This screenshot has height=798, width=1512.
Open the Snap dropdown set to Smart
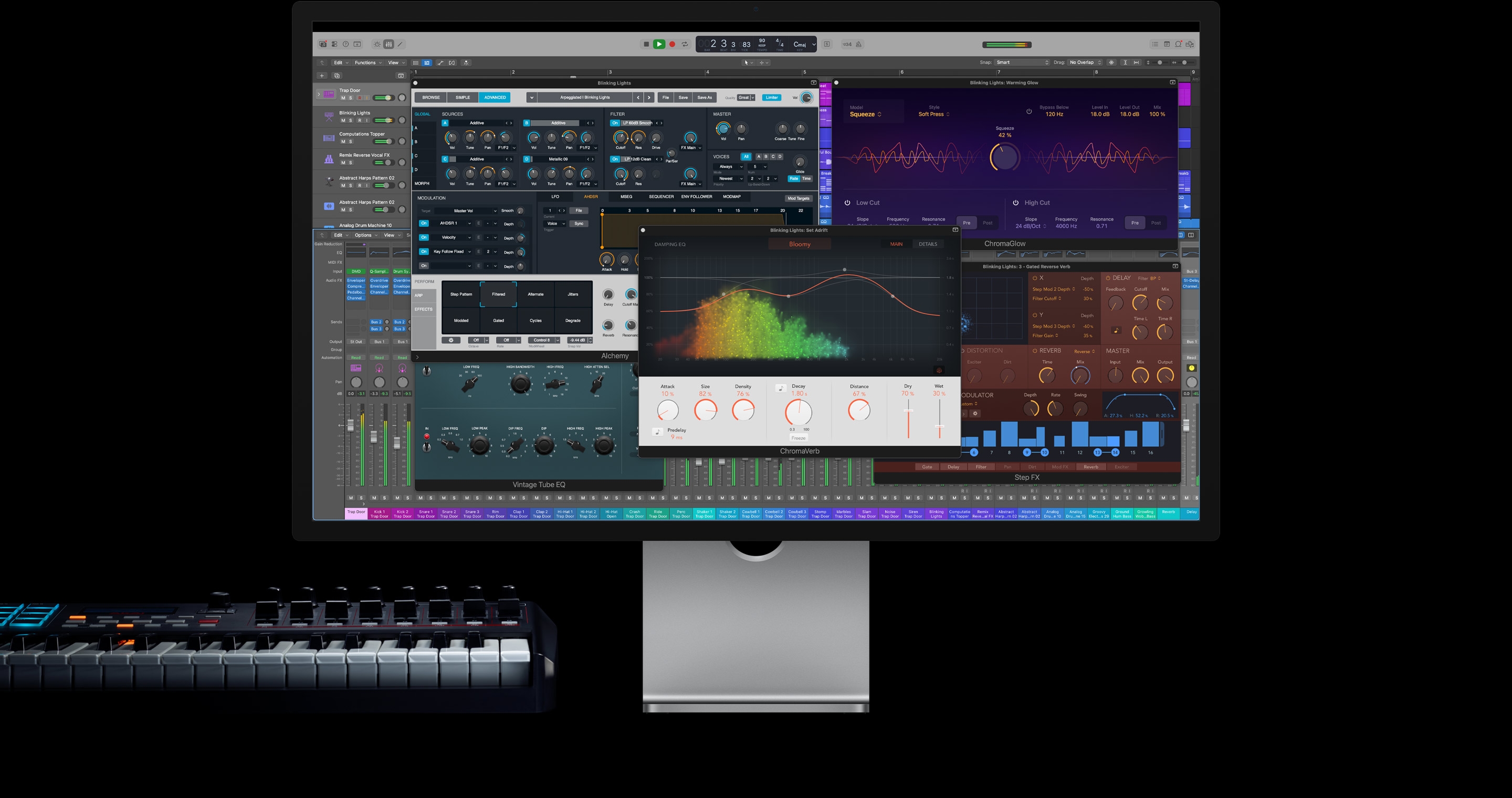(1021, 62)
